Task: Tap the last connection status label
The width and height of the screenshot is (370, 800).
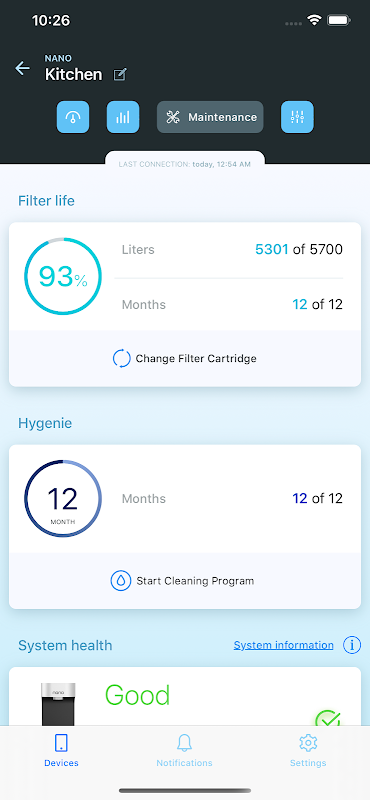Action: [x=185, y=164]
